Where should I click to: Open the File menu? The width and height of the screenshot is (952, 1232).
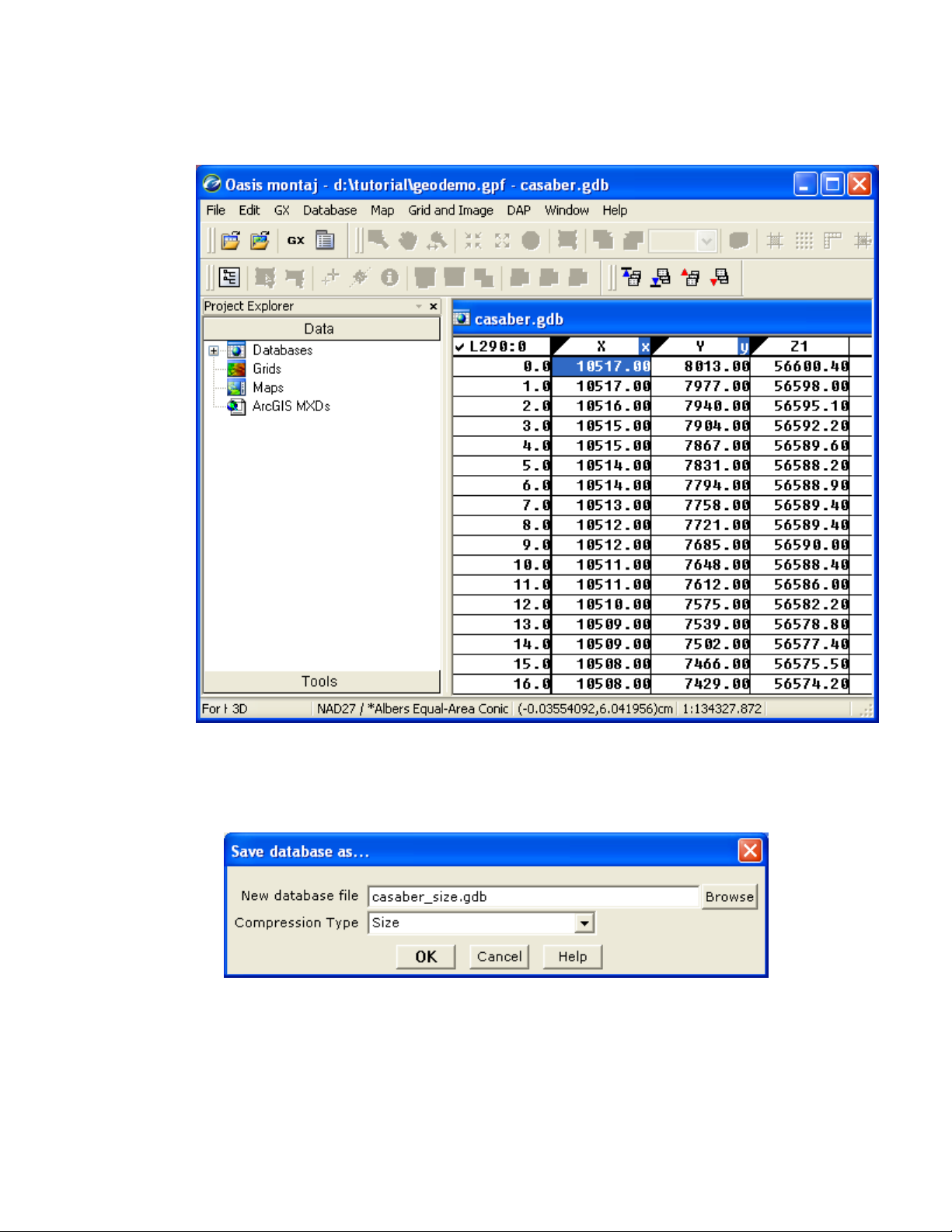click(x=215, y=210)
